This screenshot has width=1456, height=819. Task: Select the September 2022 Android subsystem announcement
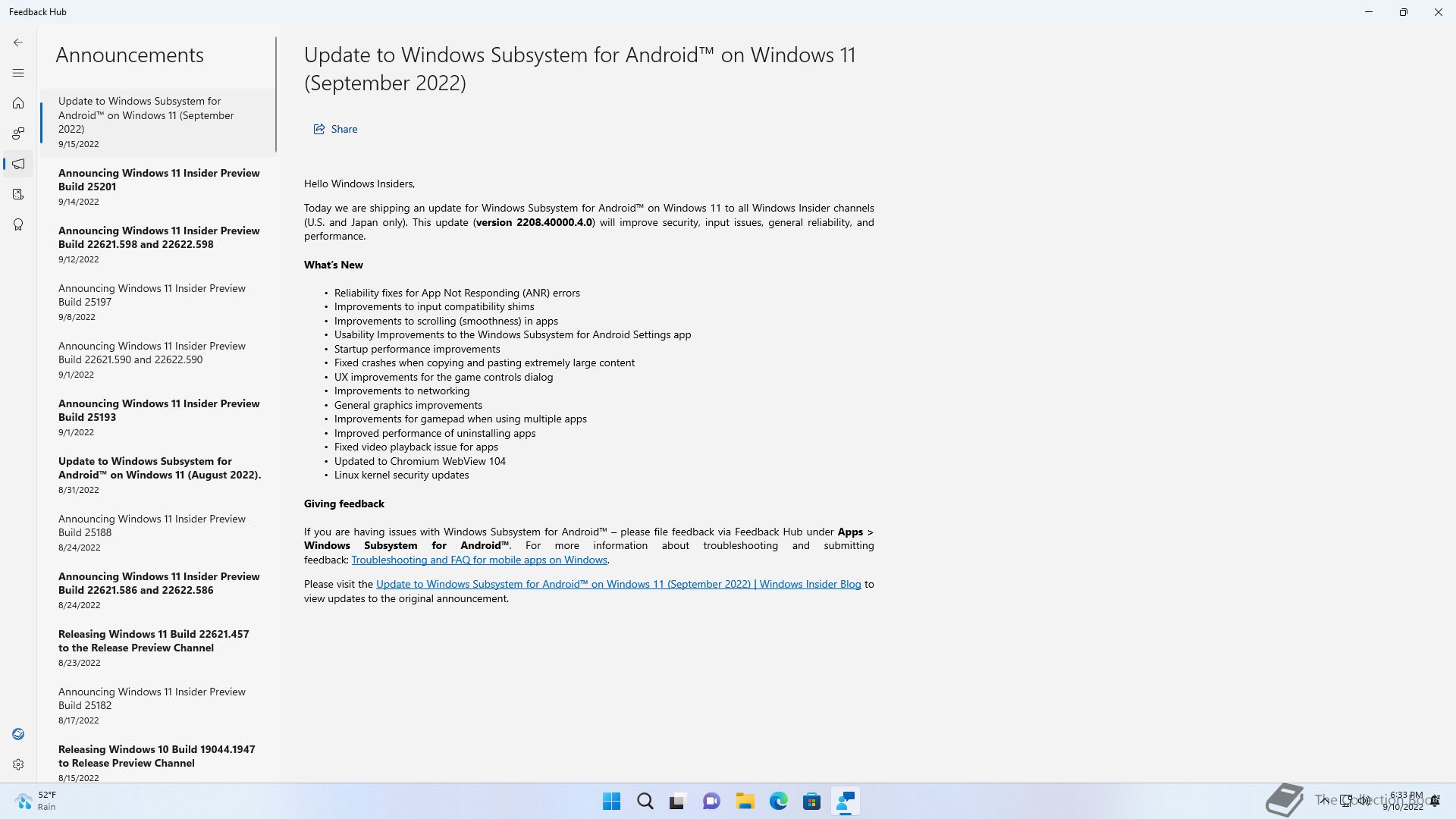[x=158, y=122]
